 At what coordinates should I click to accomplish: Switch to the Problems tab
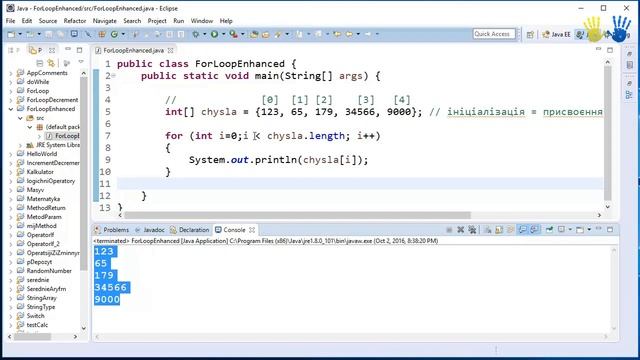coord(112,230)
